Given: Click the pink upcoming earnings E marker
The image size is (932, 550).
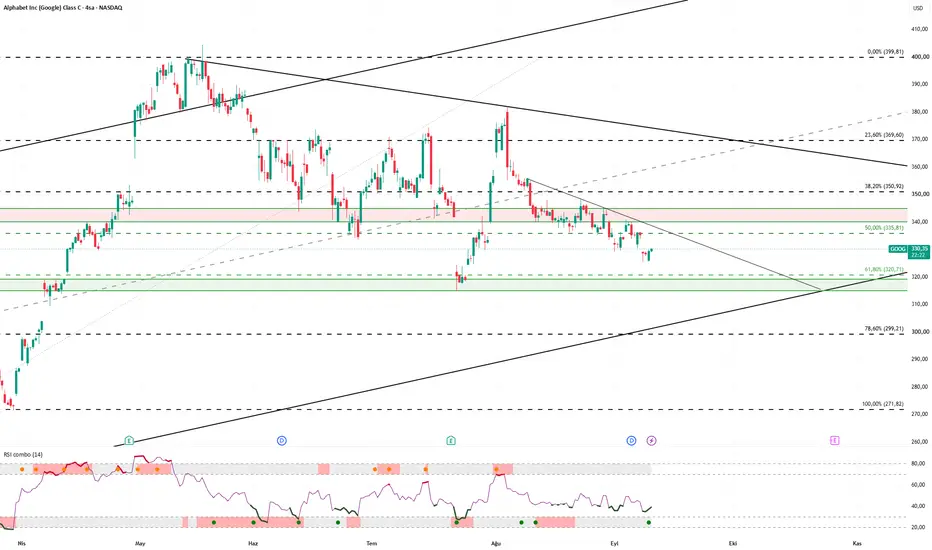Looking at the screenshot, I should point(835,441).
